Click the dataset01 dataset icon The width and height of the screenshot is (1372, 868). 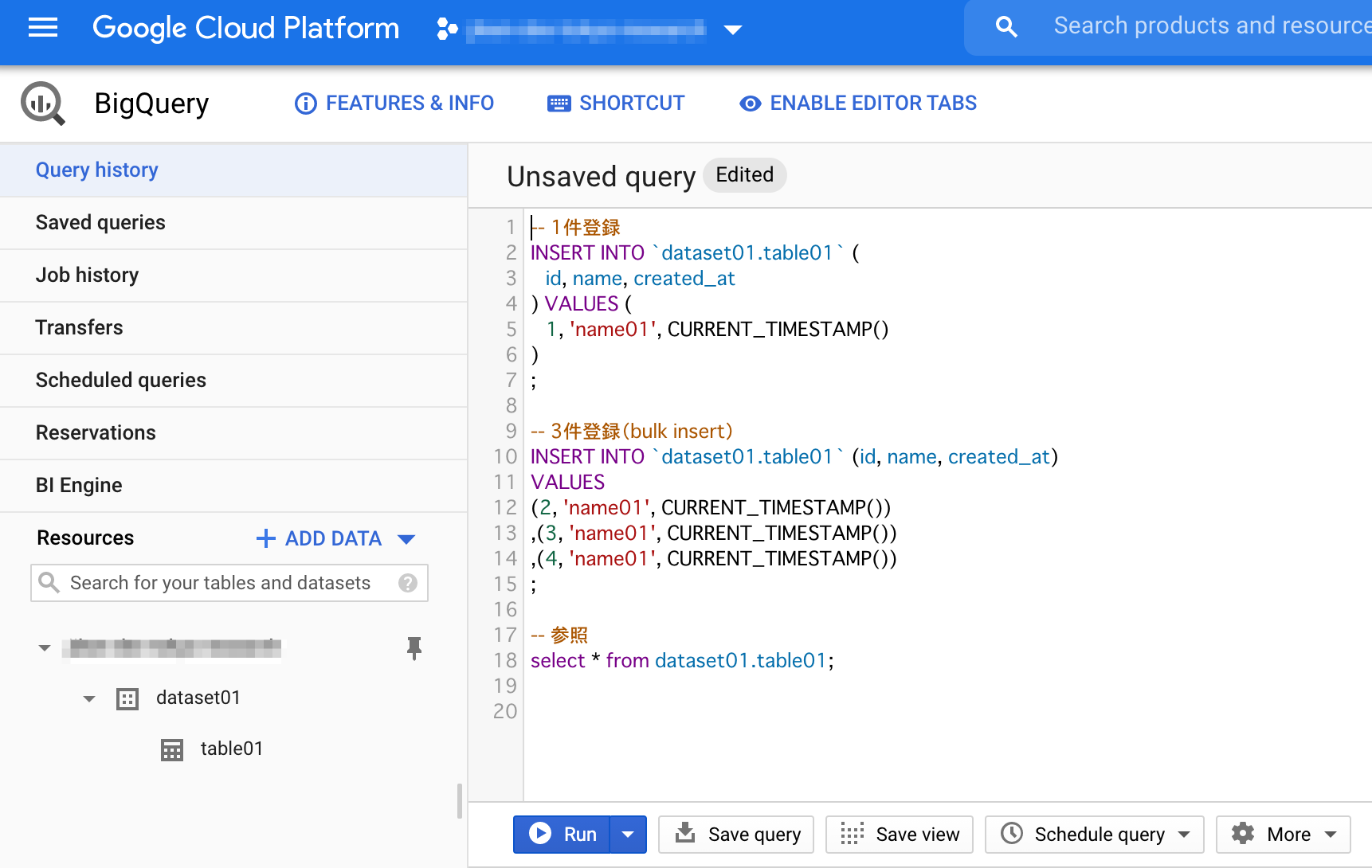[x=127, y=699]
